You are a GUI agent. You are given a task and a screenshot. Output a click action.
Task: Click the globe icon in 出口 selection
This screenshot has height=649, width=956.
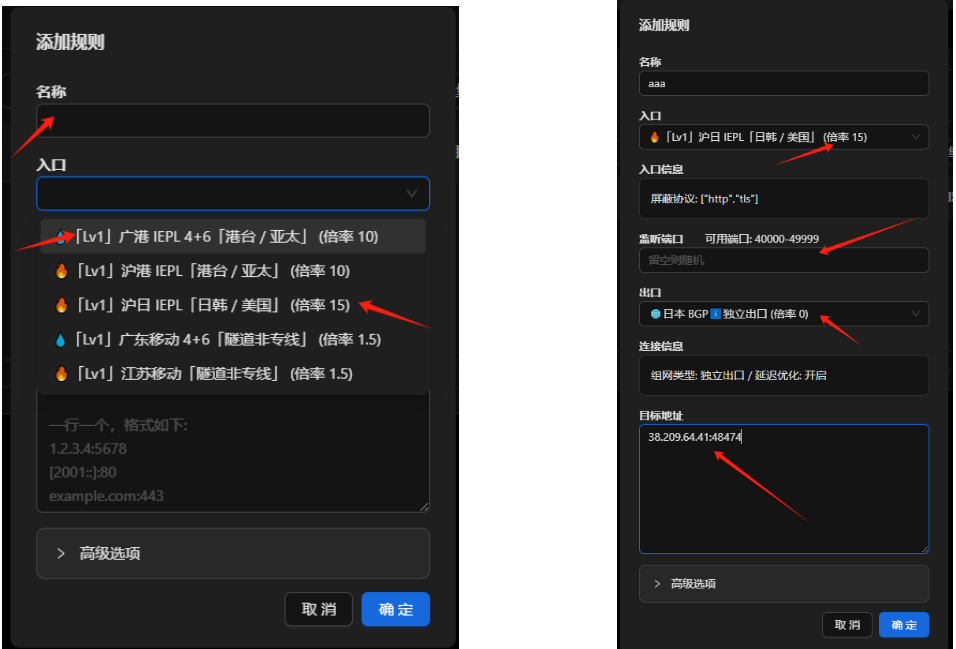[x=655, y=314]
